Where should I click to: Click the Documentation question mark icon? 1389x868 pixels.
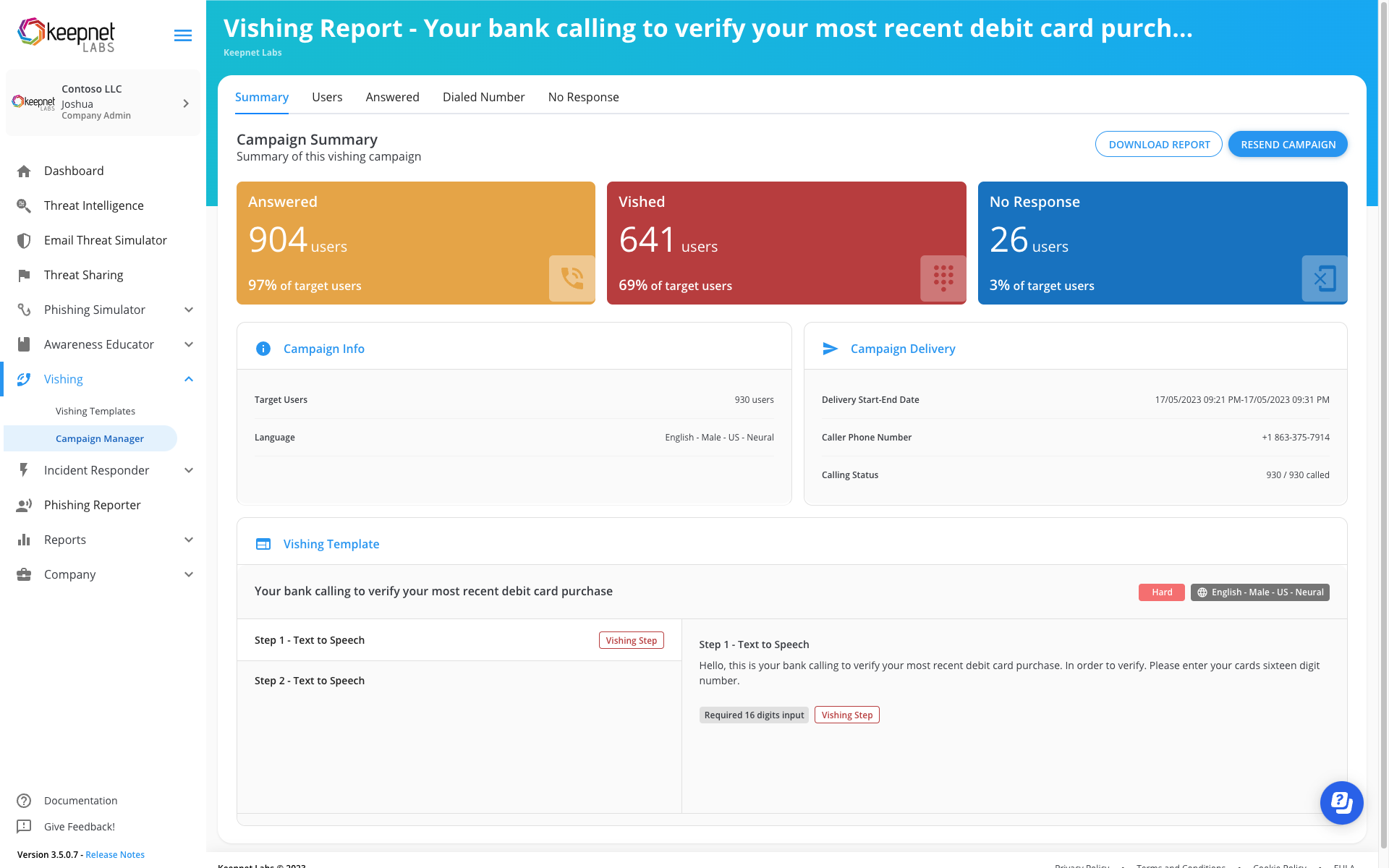coord(24,801)
